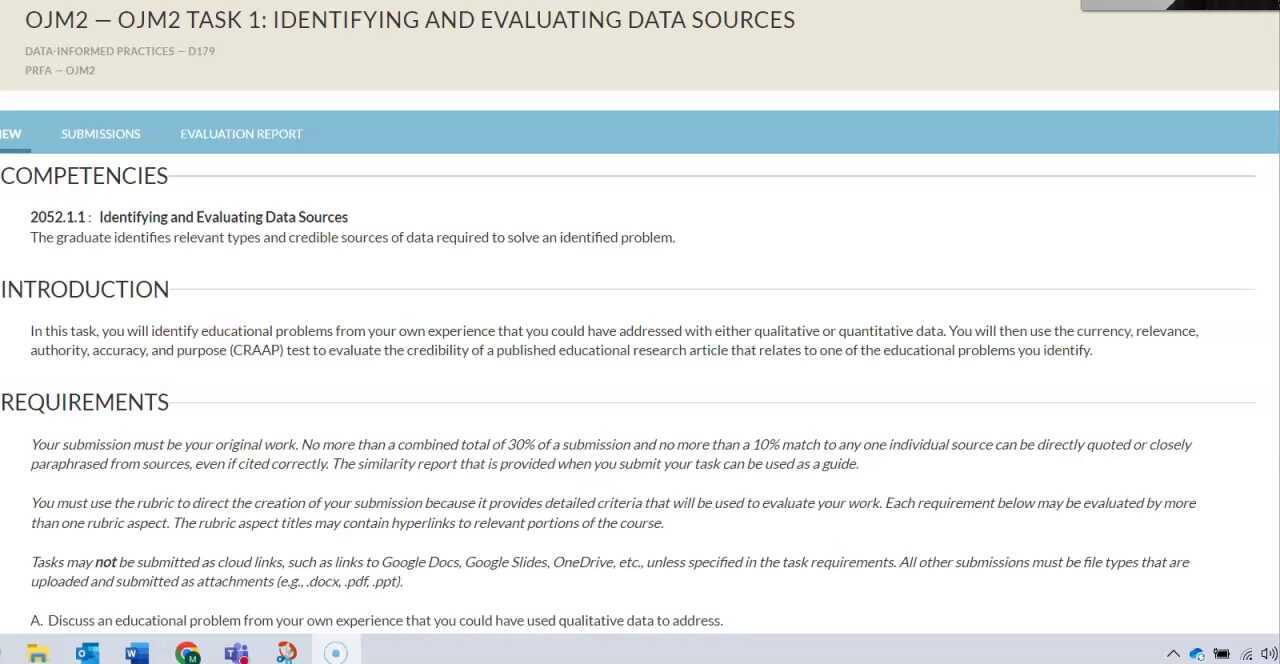Viewport: 1280px width, 664px height.
Task: Launch Outlook from the taskbar
Action: point(87,653)
